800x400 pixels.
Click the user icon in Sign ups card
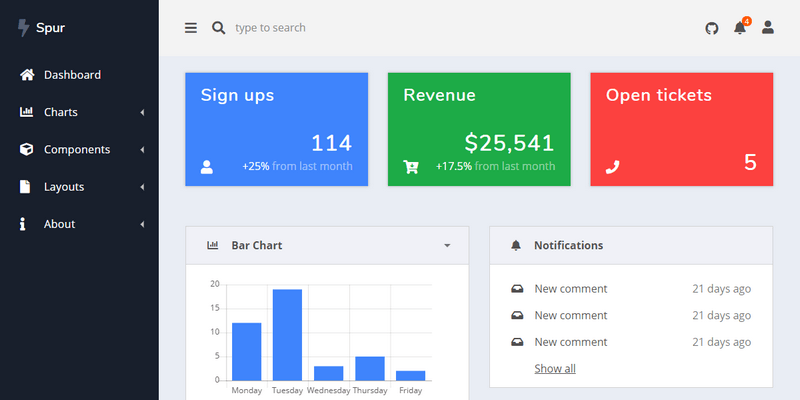pos(207,167)
